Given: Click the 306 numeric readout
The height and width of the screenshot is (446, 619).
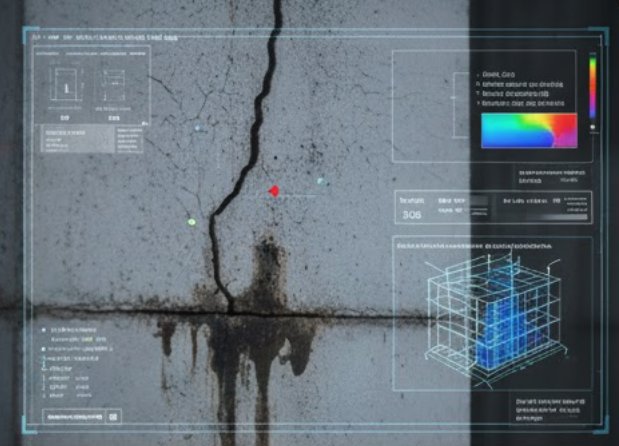Looking at the screenshot, I should tap(411, 214).
